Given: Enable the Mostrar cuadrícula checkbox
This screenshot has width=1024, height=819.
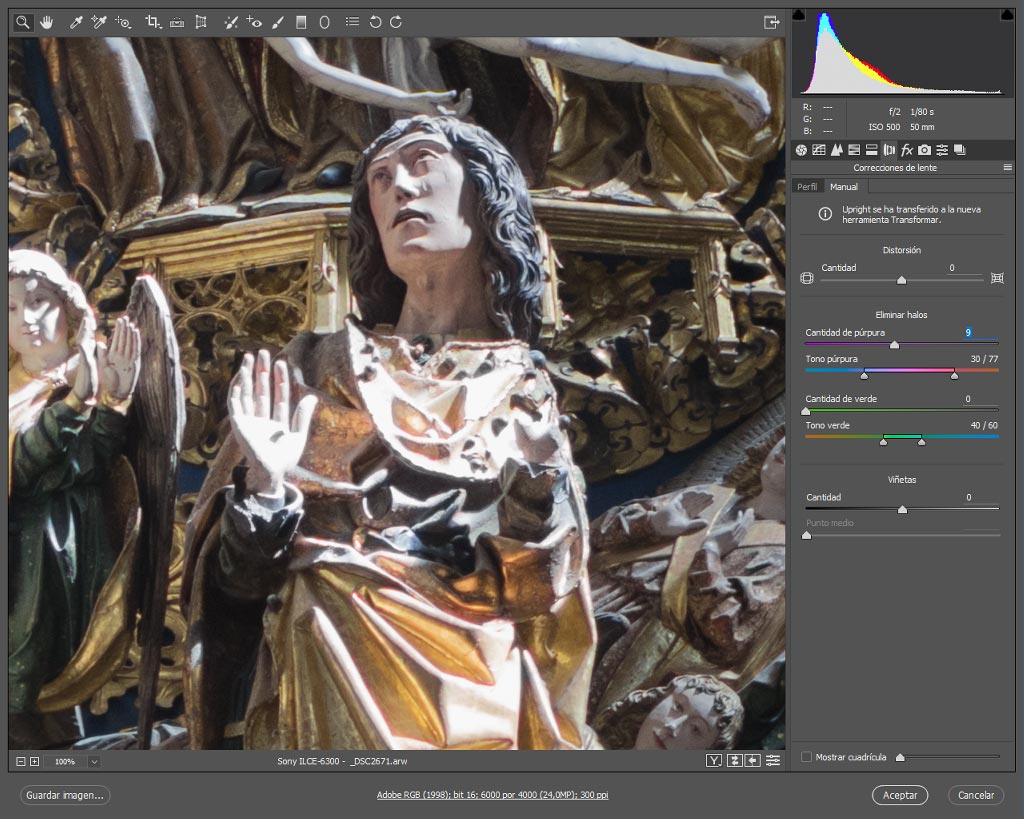Looking at the screenshot, I should 807,757.
